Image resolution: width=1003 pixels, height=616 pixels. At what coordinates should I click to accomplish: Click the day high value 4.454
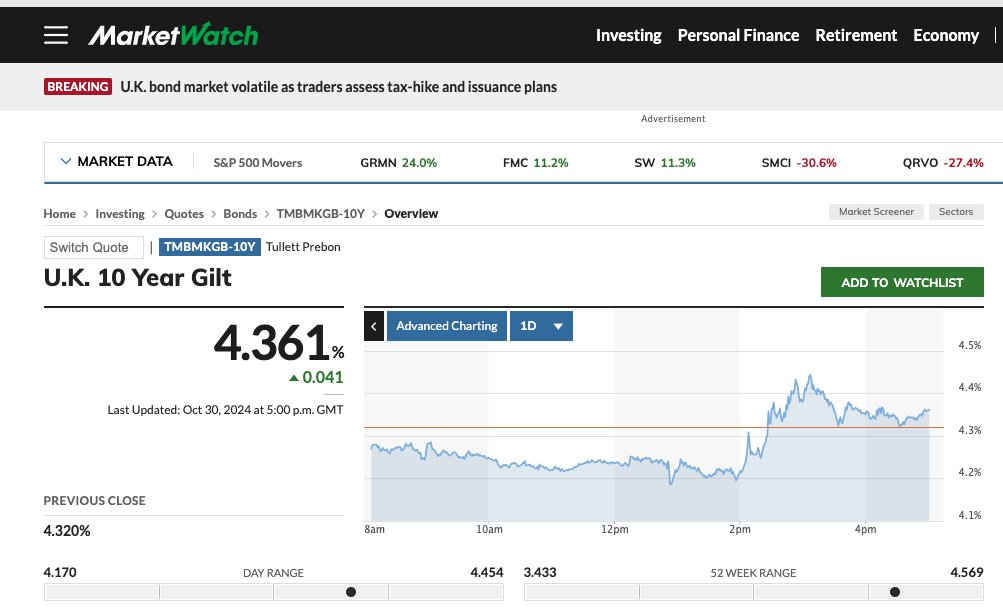(x=487, y=573)
